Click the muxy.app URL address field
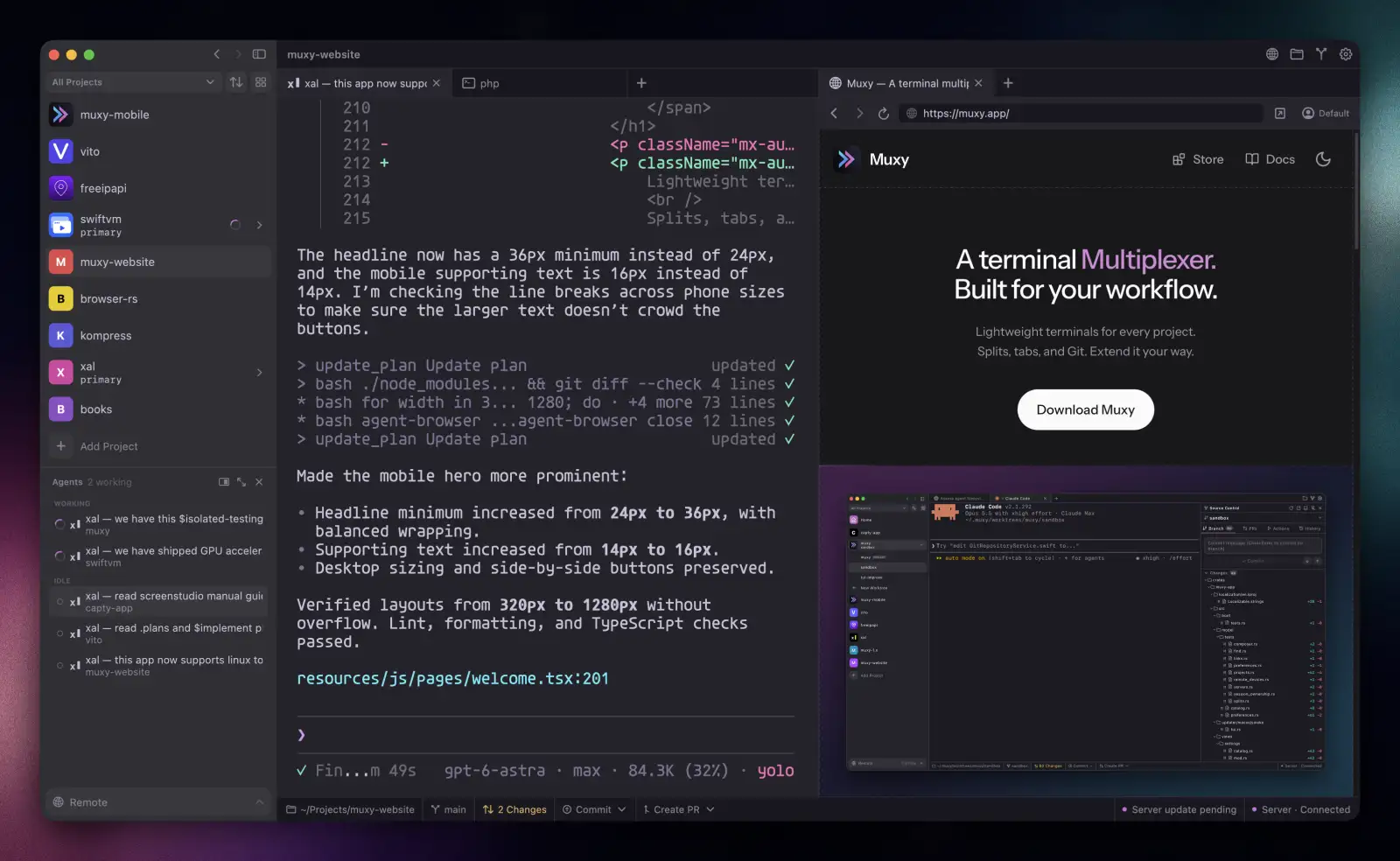Viewport: 1400px width, 861px height. tap(1083, 114)
